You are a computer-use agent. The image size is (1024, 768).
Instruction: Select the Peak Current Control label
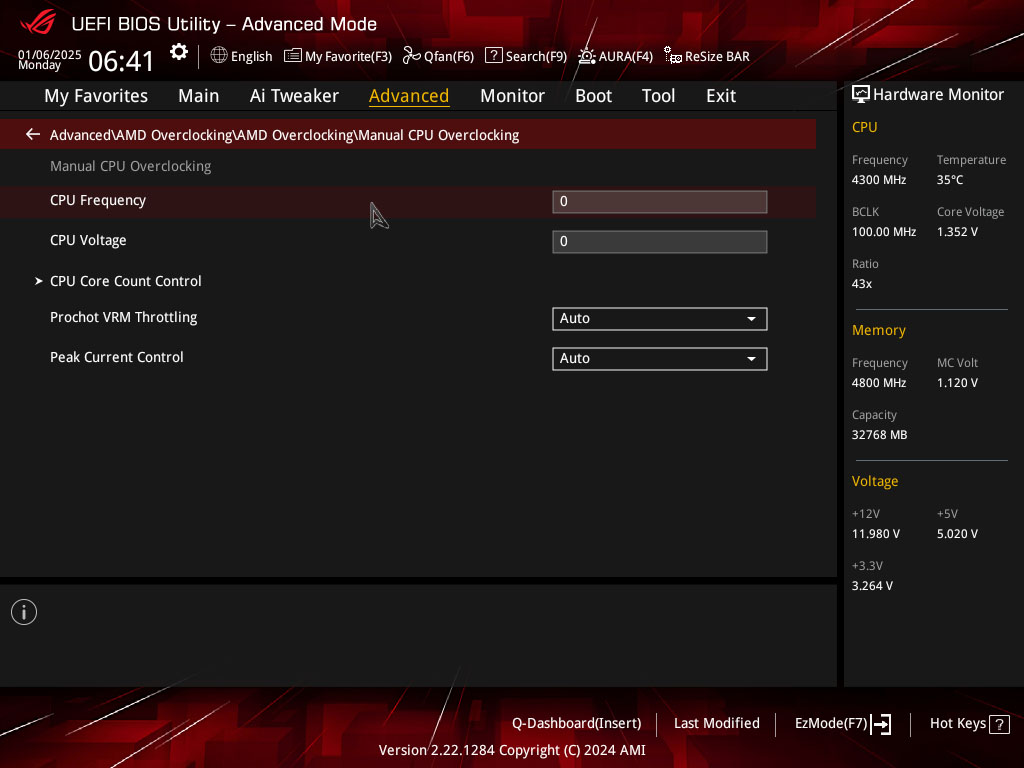(117, 357)
